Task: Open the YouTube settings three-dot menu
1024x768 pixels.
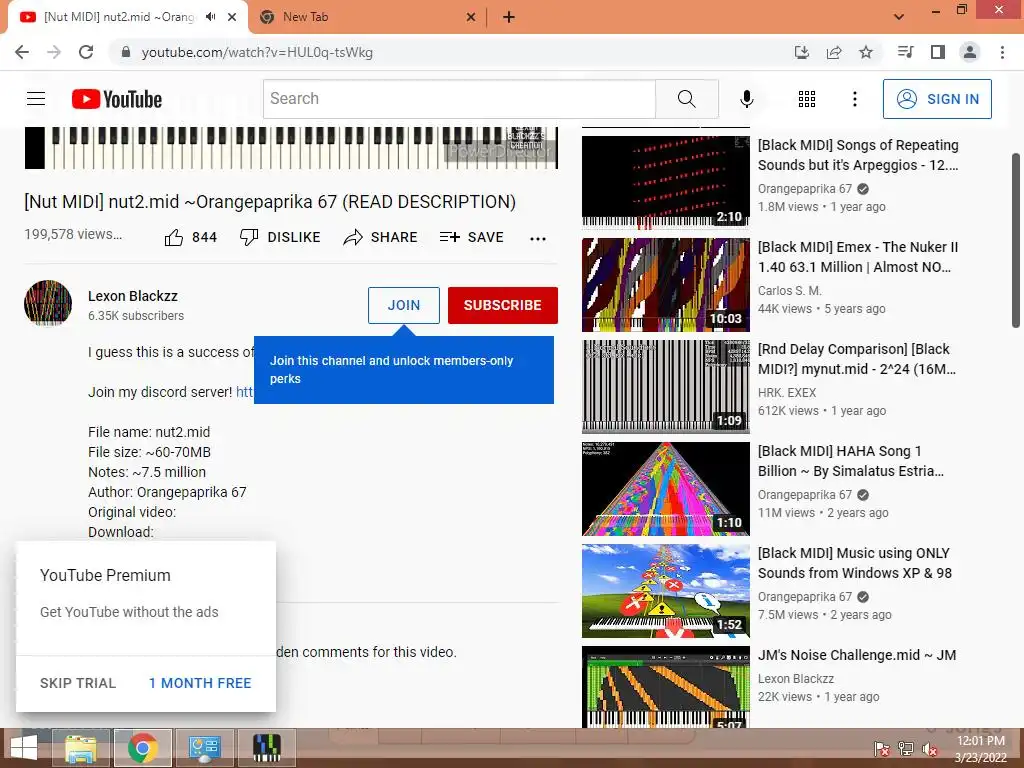Action: pyautogui.click(x=854, y=99)
